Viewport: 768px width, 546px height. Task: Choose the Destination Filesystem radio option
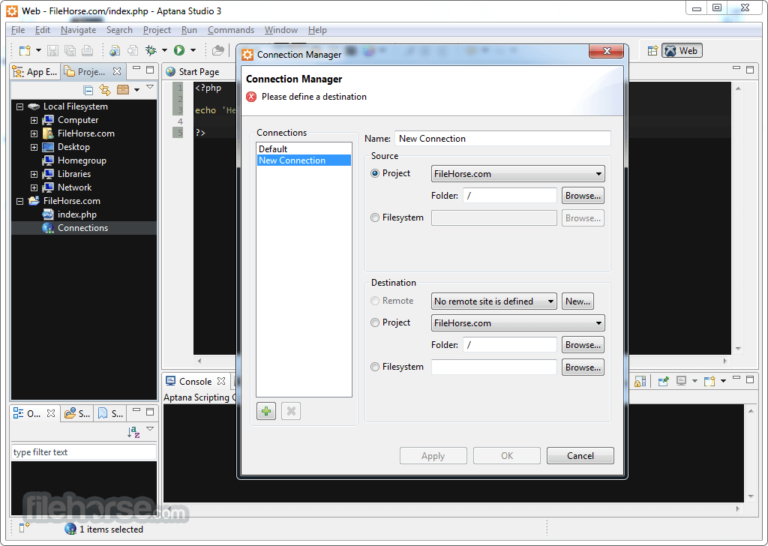point(375,367)
